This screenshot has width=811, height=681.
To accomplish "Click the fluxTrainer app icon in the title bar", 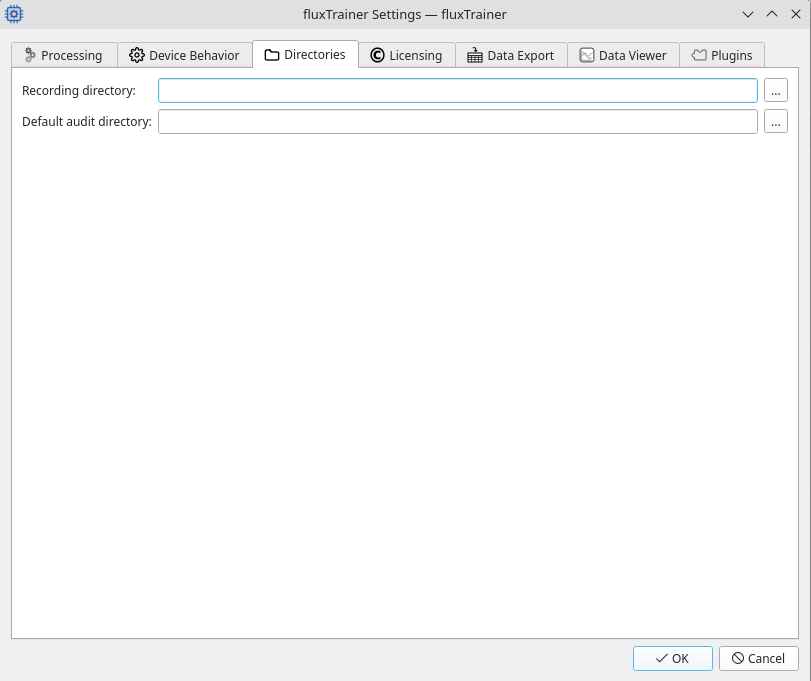I will [14, 14].
